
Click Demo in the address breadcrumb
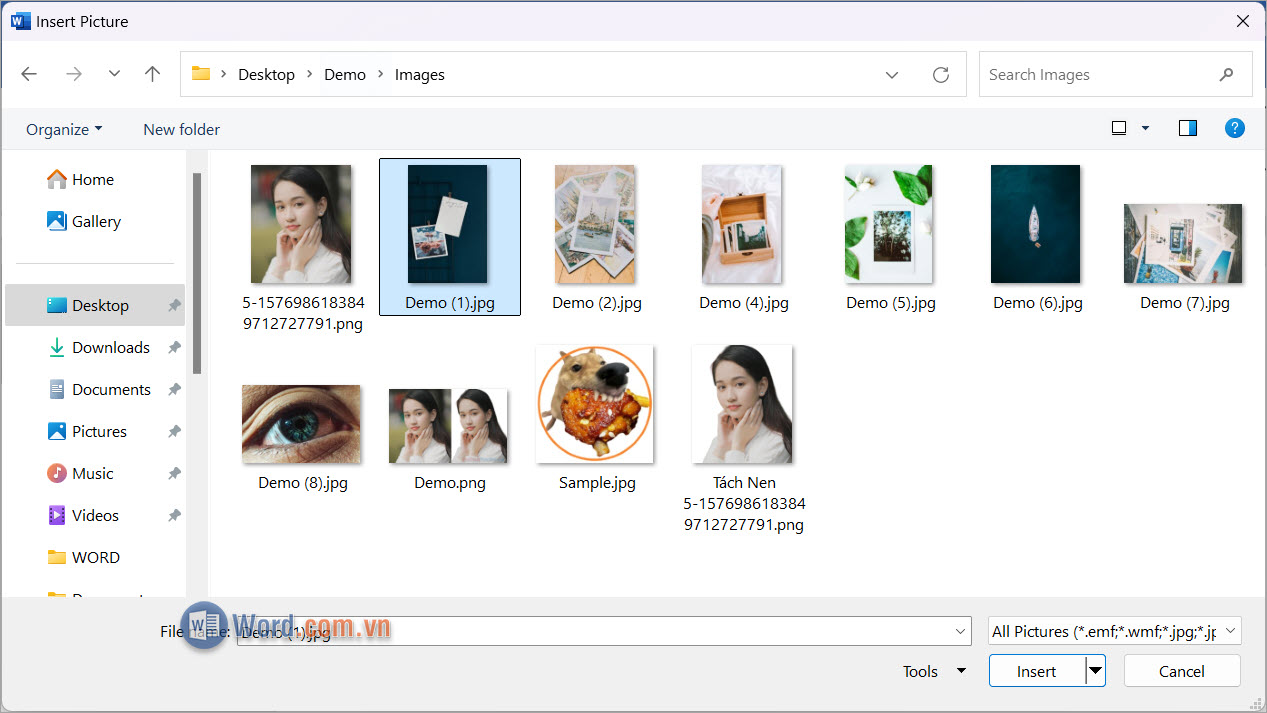pyautogui.click(x=345, y=75)
